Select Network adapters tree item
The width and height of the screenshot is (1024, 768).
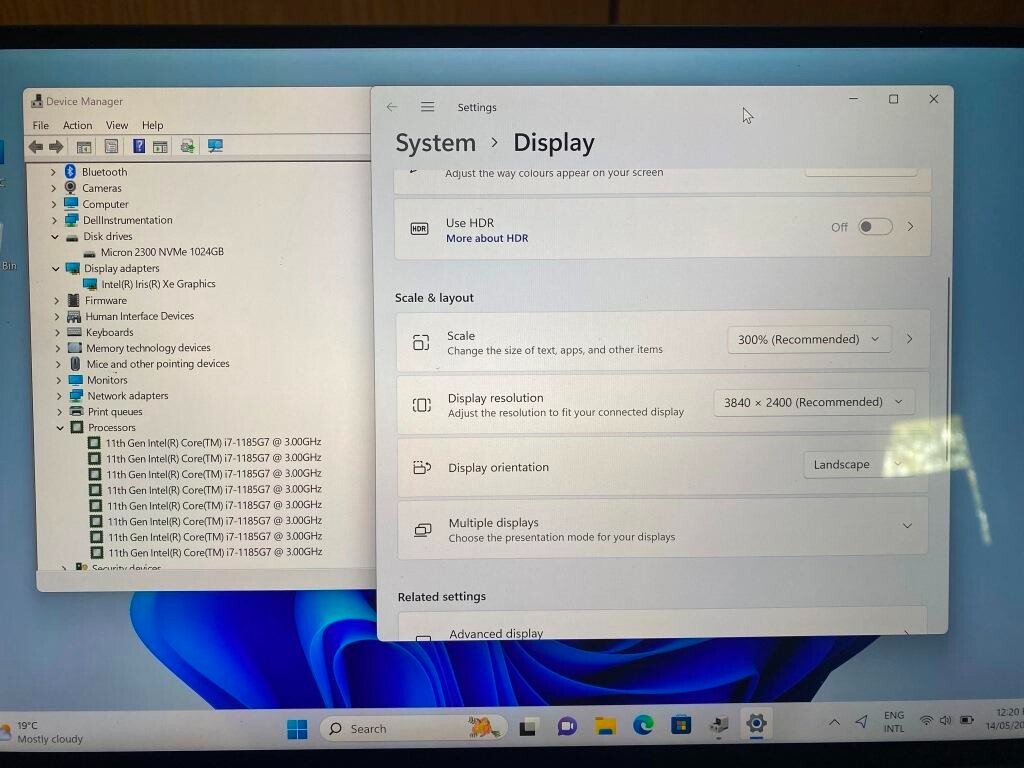[127, 396]
